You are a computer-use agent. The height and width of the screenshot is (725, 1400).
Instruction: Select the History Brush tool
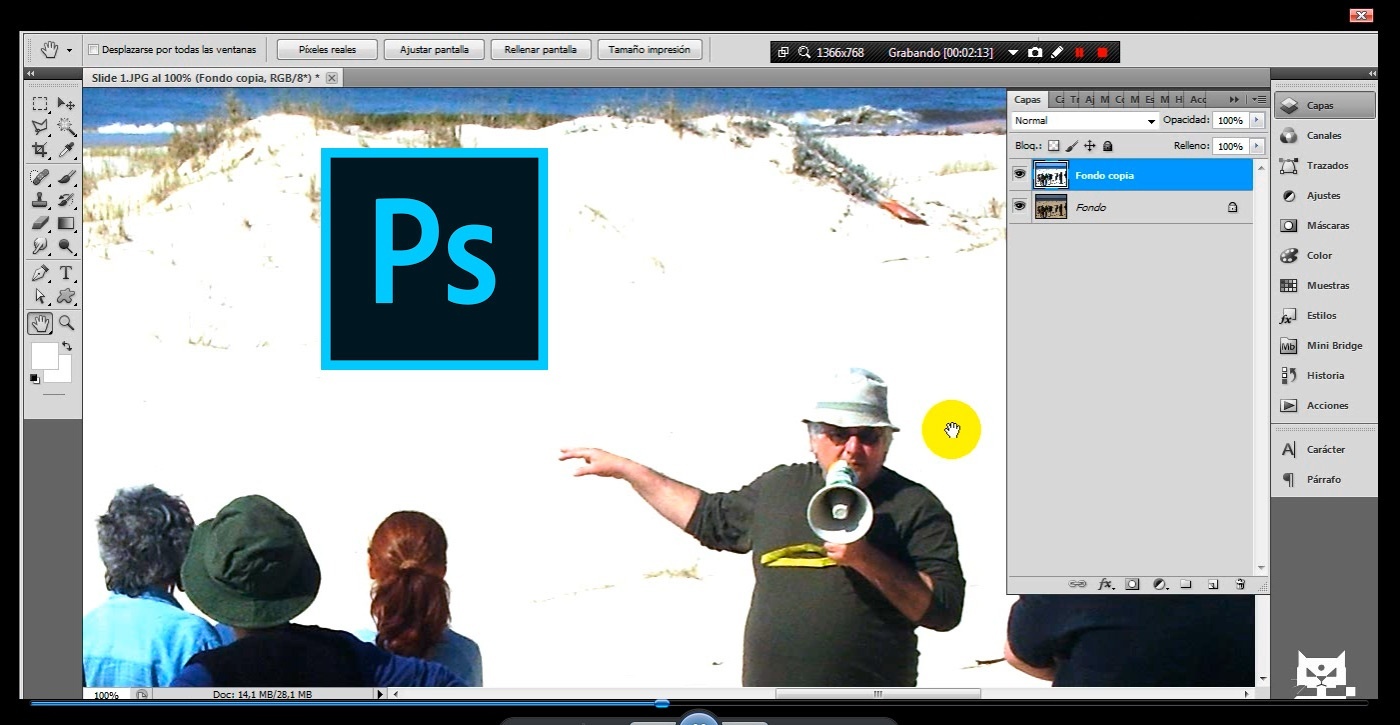point(66,201)
